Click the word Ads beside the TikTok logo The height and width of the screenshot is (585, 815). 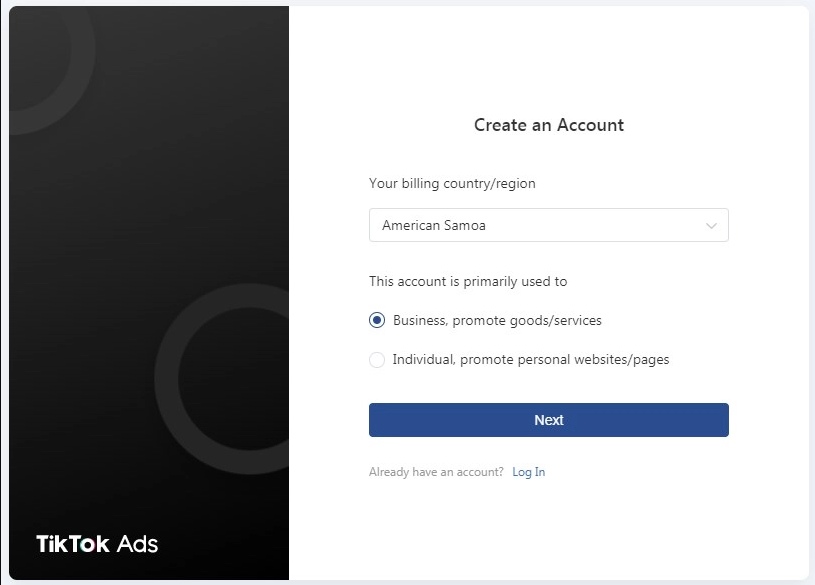pos(137,544)
